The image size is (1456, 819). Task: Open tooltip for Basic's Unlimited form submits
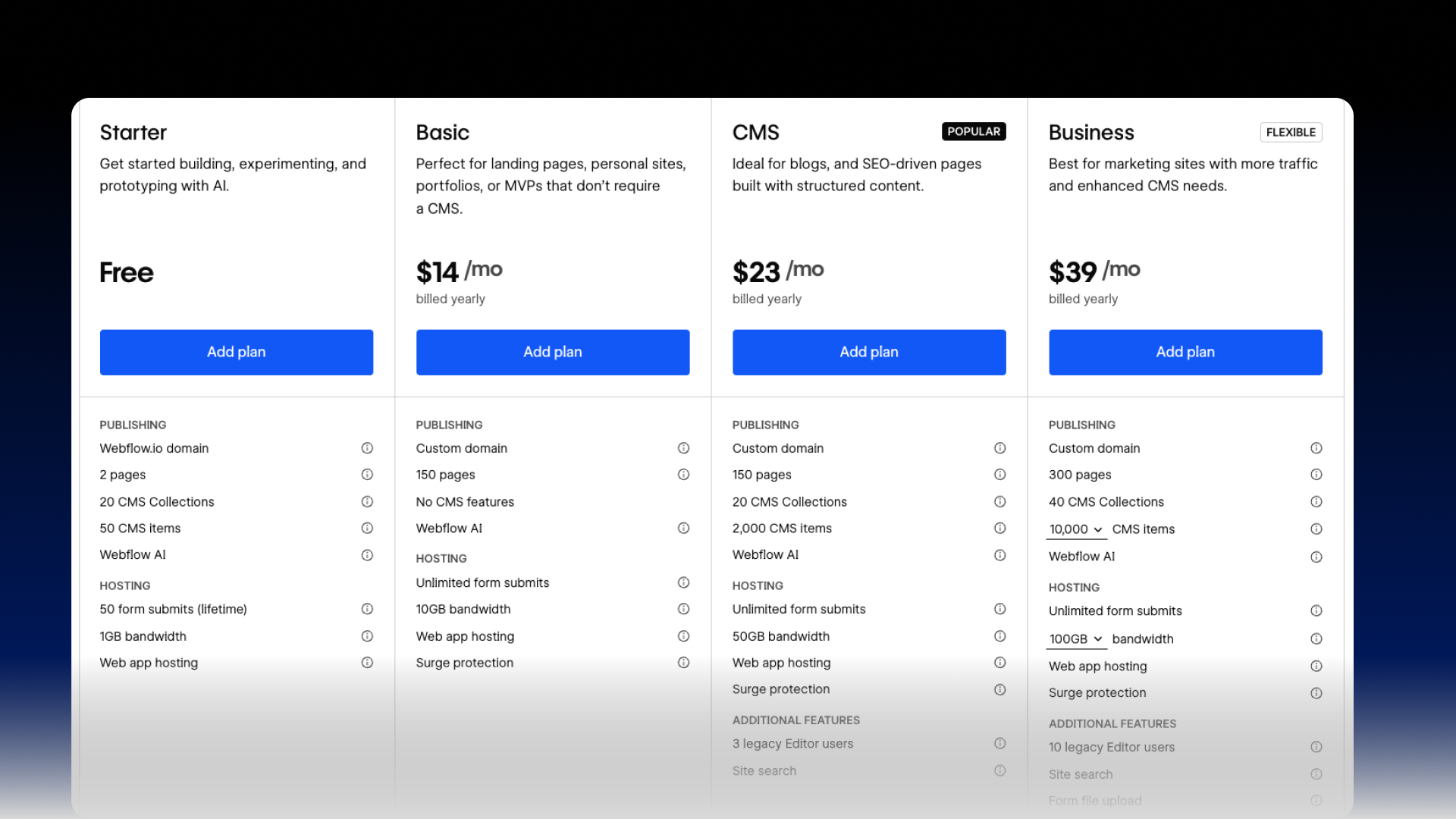click(x=683, y=582)
